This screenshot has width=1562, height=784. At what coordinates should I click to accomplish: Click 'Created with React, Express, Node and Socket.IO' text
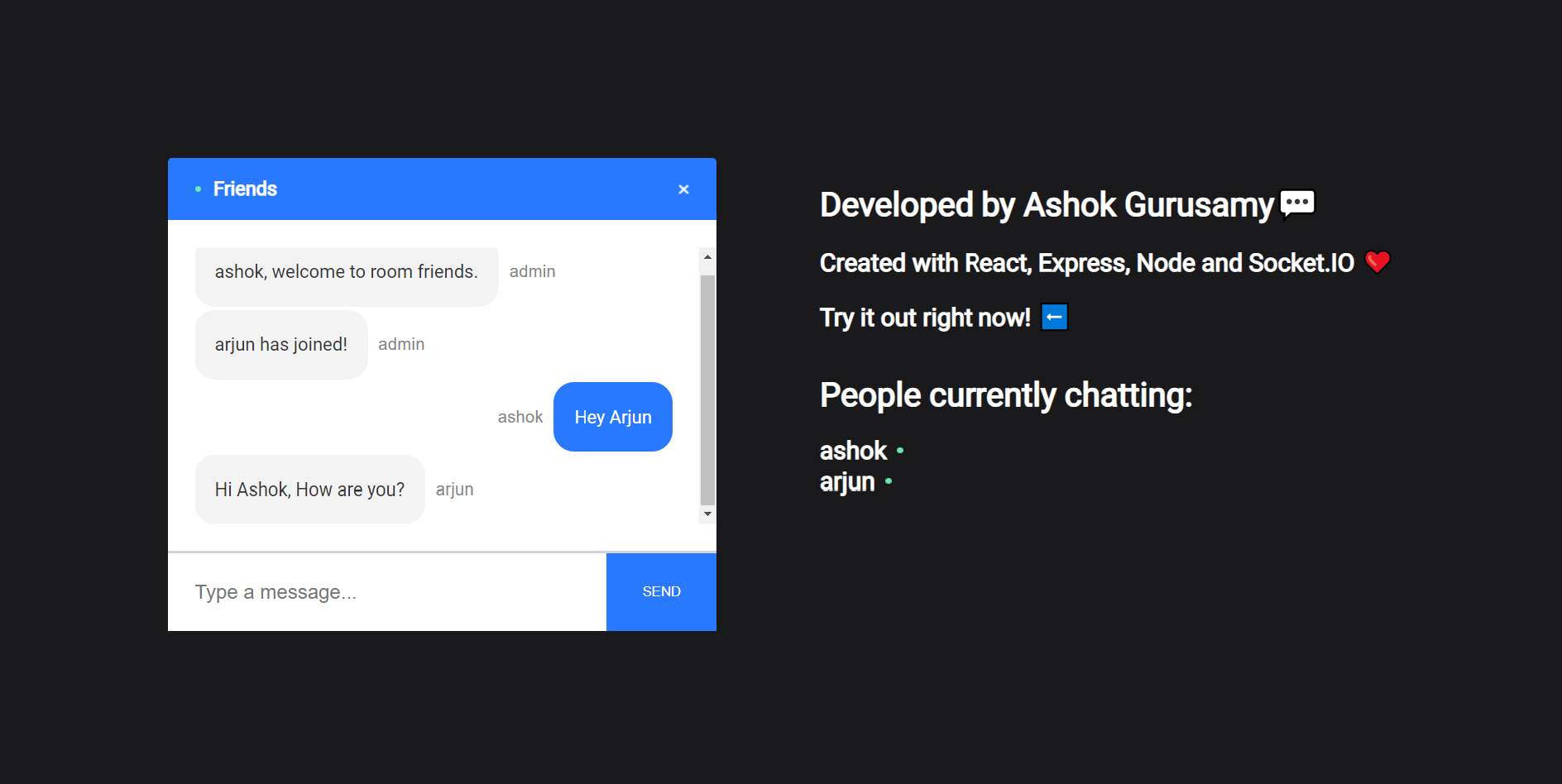pos(1087,263)
